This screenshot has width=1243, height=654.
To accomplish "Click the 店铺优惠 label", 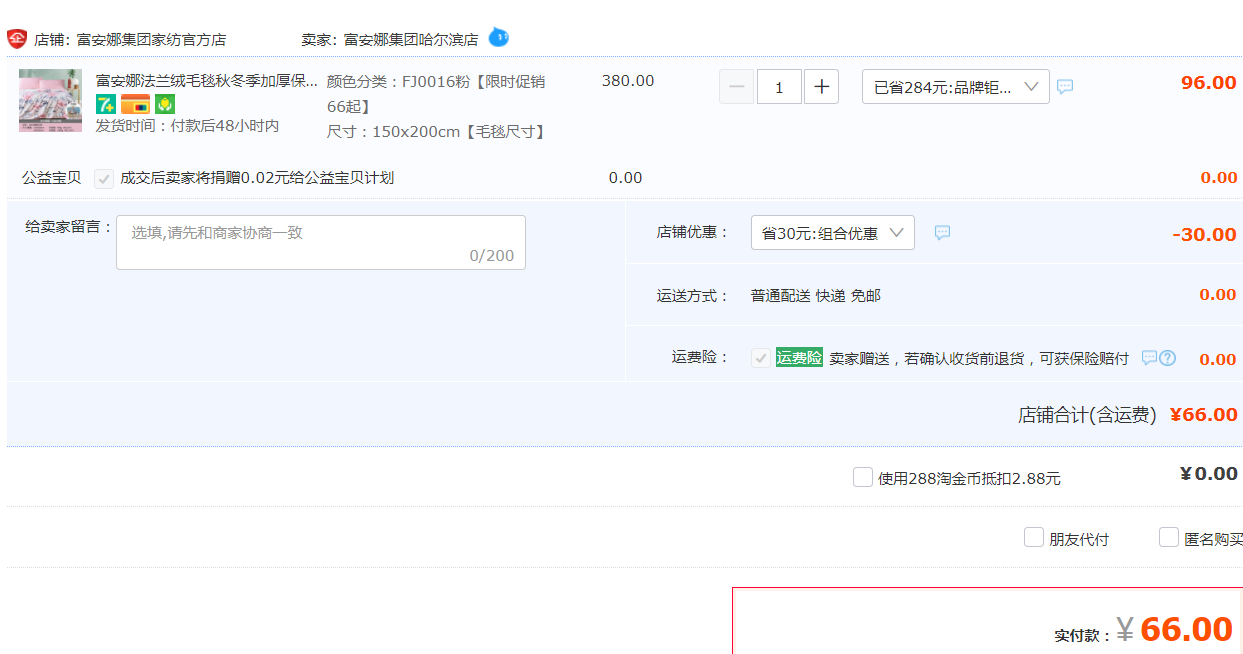I will coord(693,232).
